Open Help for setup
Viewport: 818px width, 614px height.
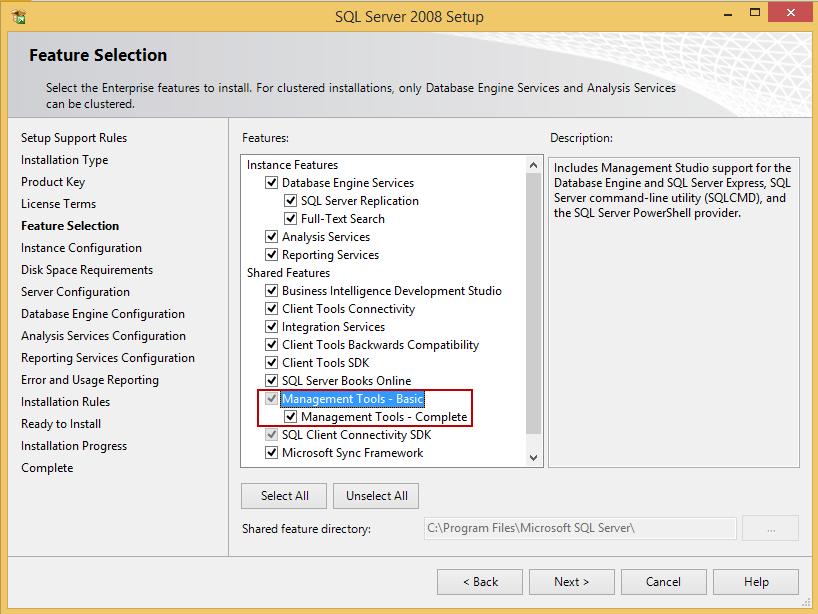756,582
